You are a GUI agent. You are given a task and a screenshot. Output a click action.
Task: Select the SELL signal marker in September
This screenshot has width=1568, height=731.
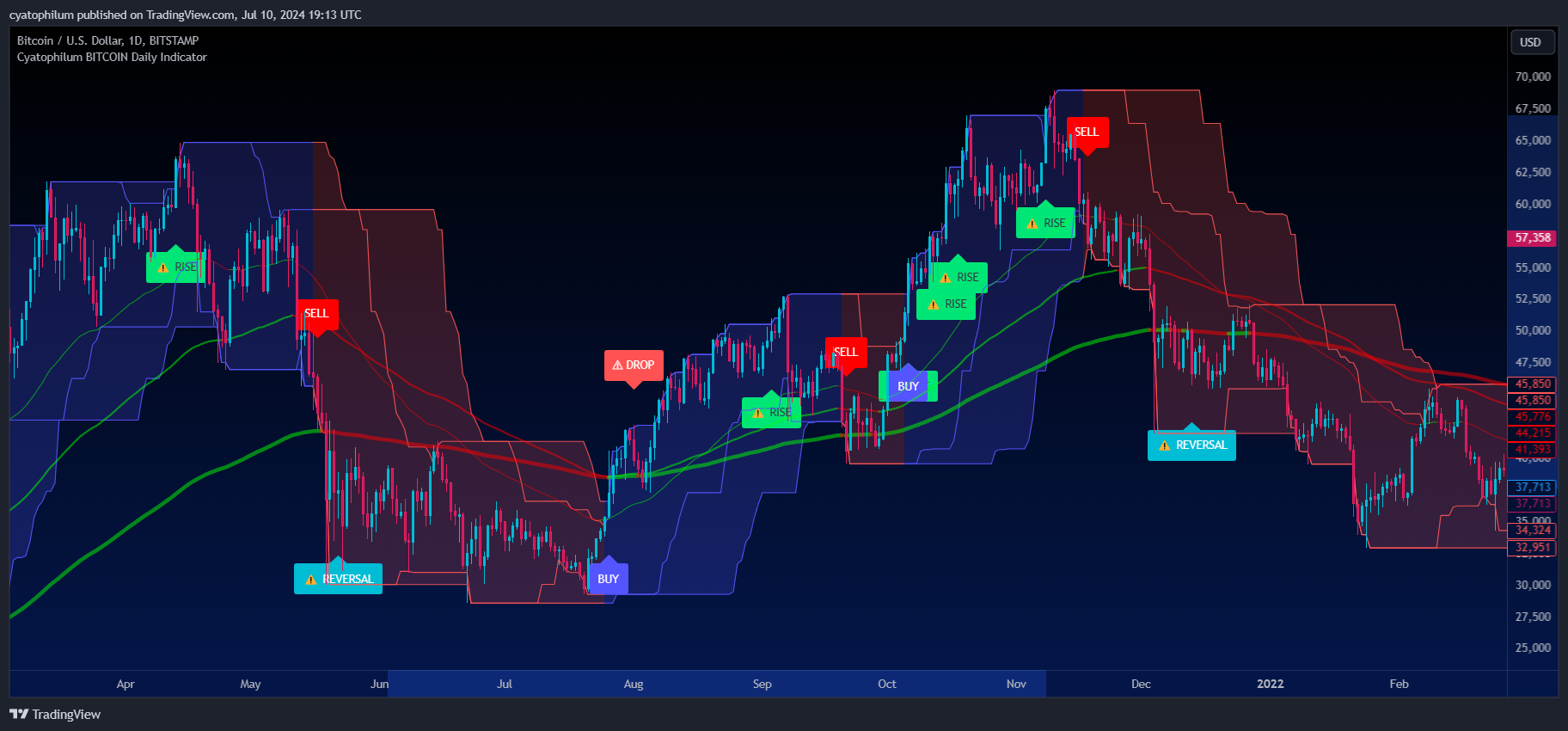click(x=846, y=353)
